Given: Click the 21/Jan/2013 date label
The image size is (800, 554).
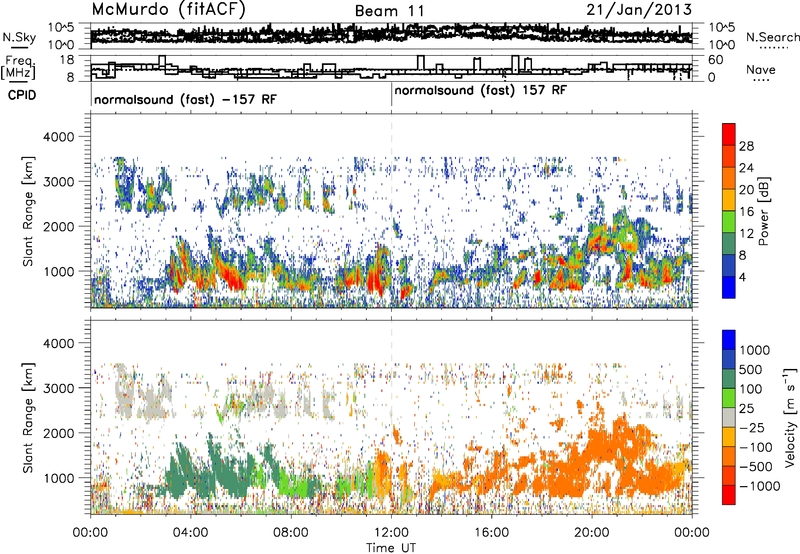Looking at the screenshot, I should pos(639,10).
